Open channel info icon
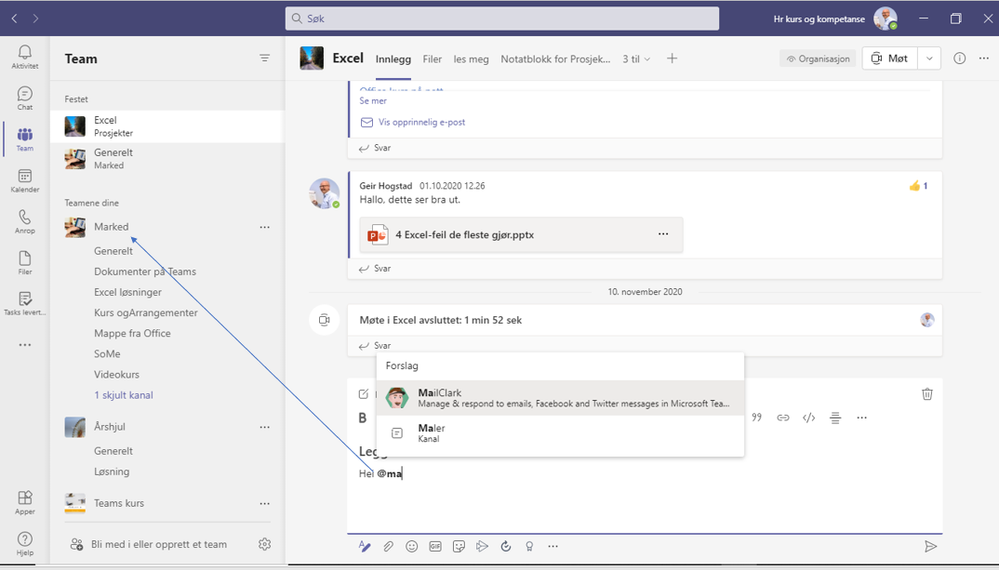This screenshot has width=999, height=570. [959, 58]
